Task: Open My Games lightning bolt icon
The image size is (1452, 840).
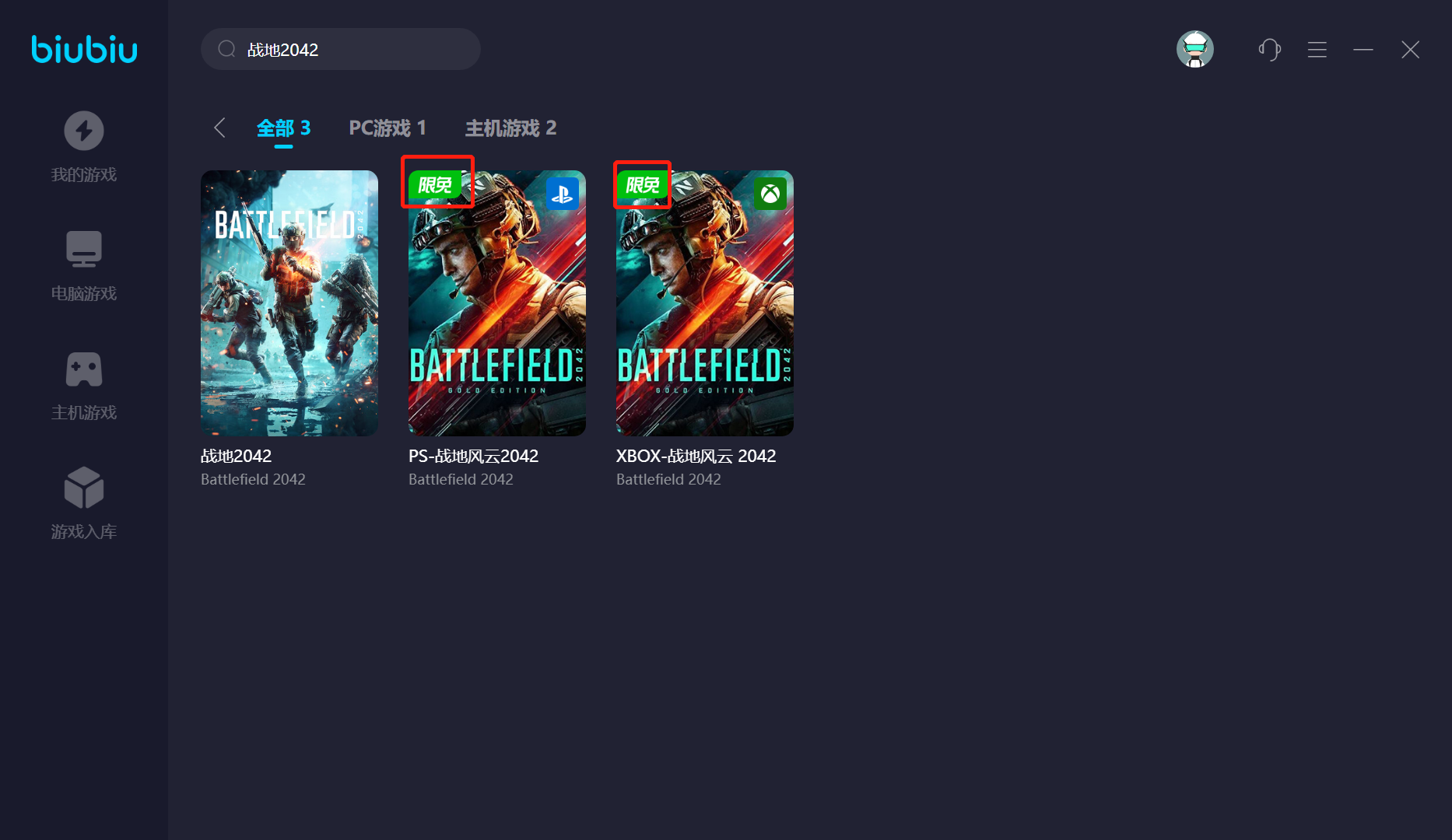Action: point(84,131)
